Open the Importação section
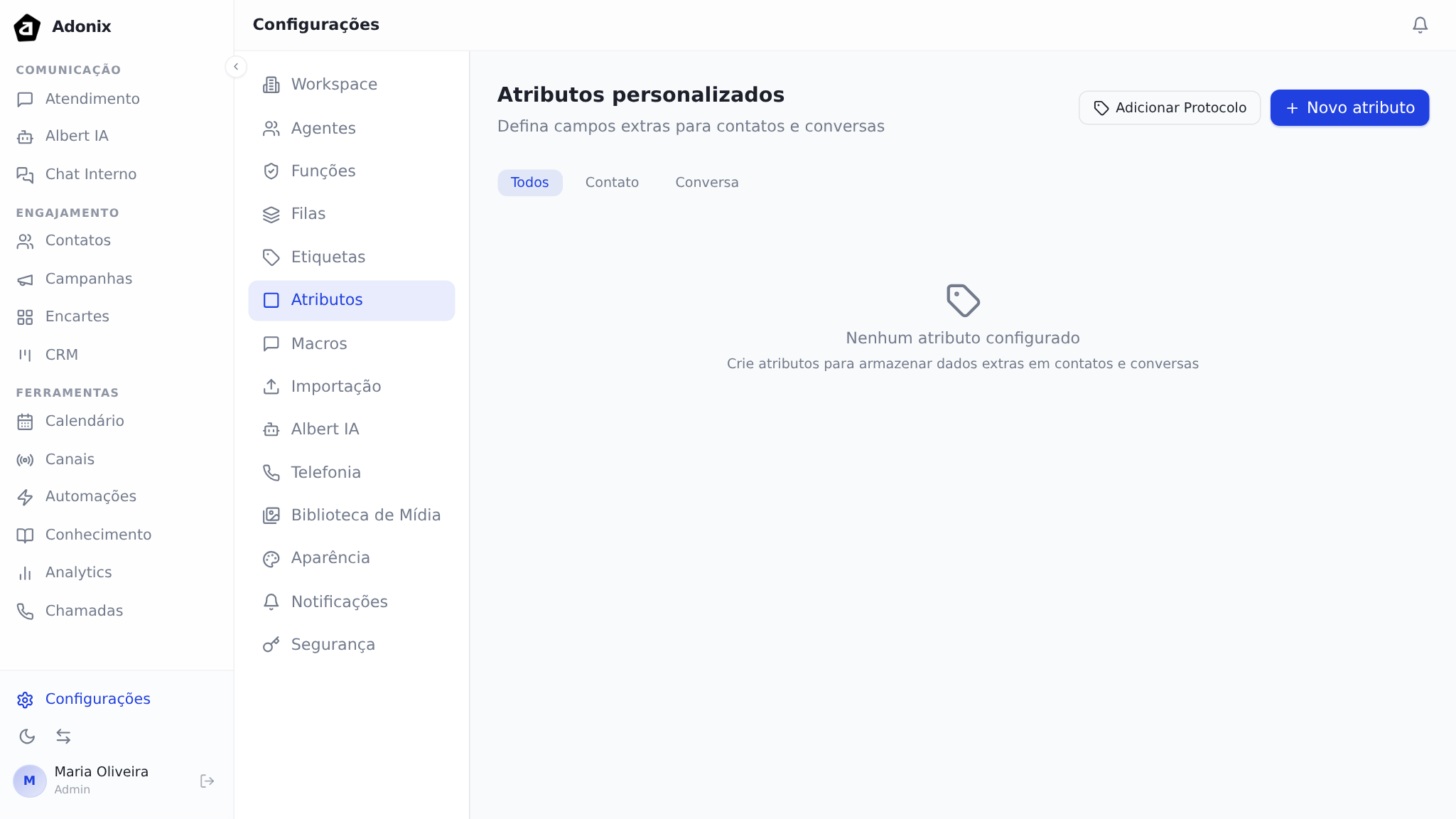The width and height of the screenshot is (1456, 819). click(336, 386)
